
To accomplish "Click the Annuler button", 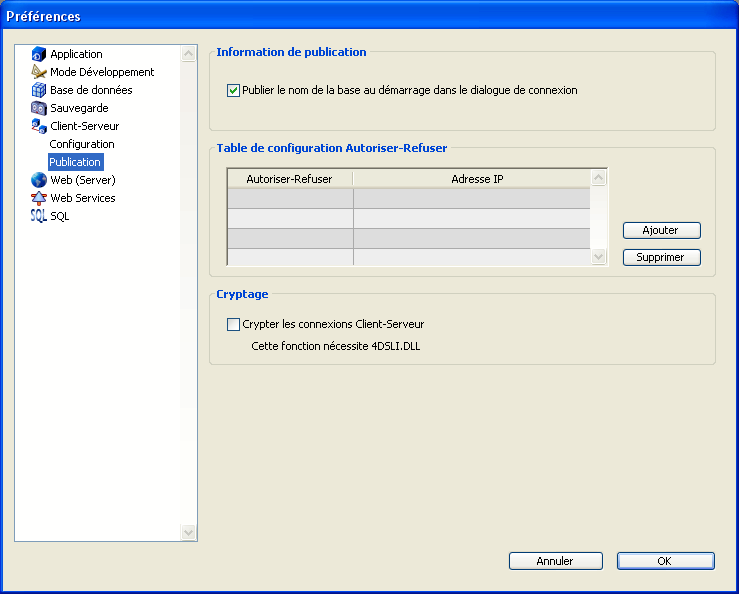I will (555, 561).
